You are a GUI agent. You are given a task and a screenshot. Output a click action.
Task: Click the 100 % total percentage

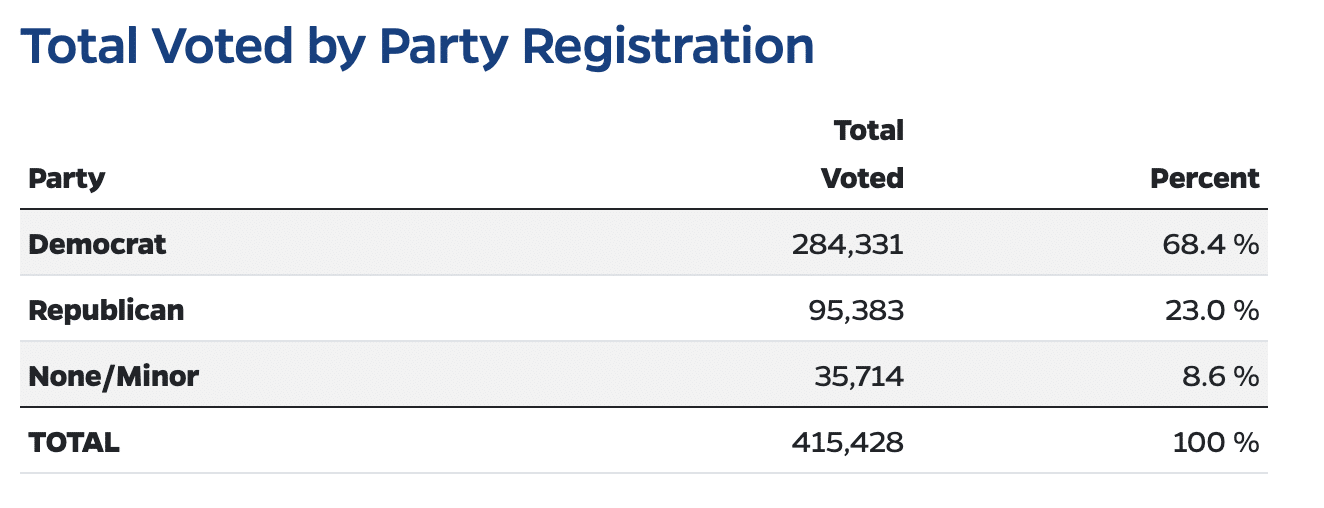pyautogui.click(x=1215, y=442)
